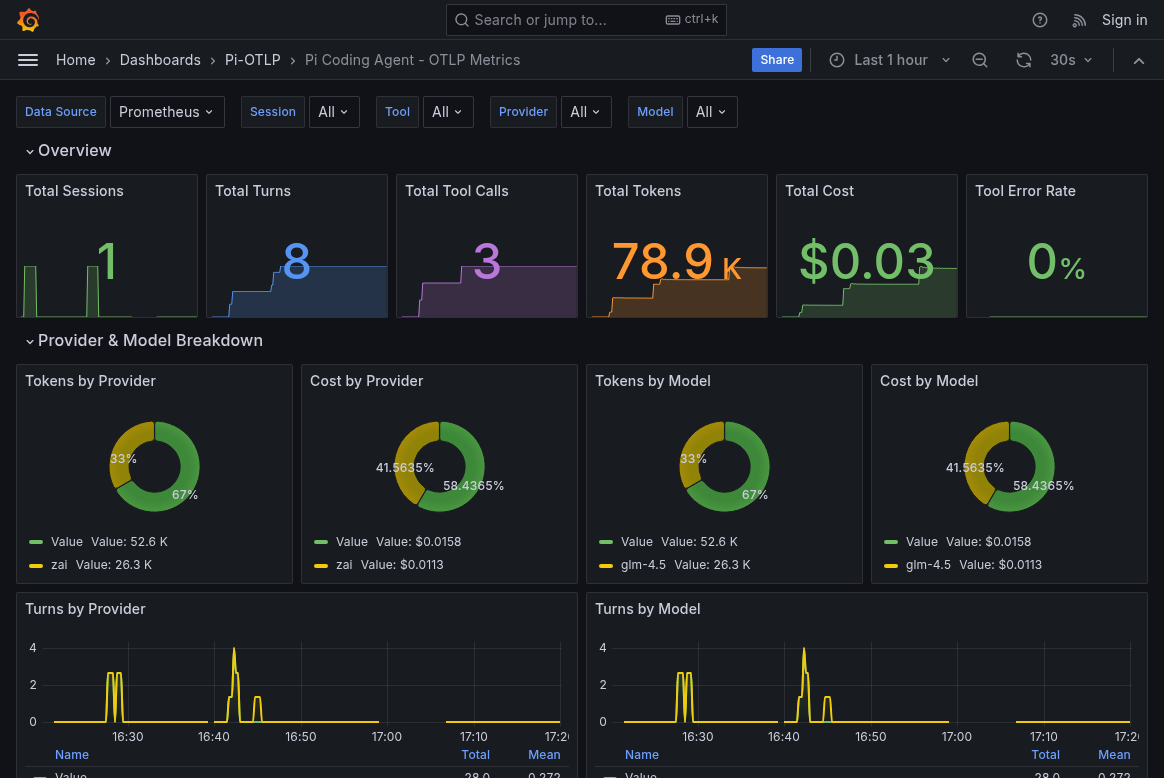Open the Dashboards breadcrumb
Image resolution: width=1164 pixels, height=778 pixels.
point(160,60)
